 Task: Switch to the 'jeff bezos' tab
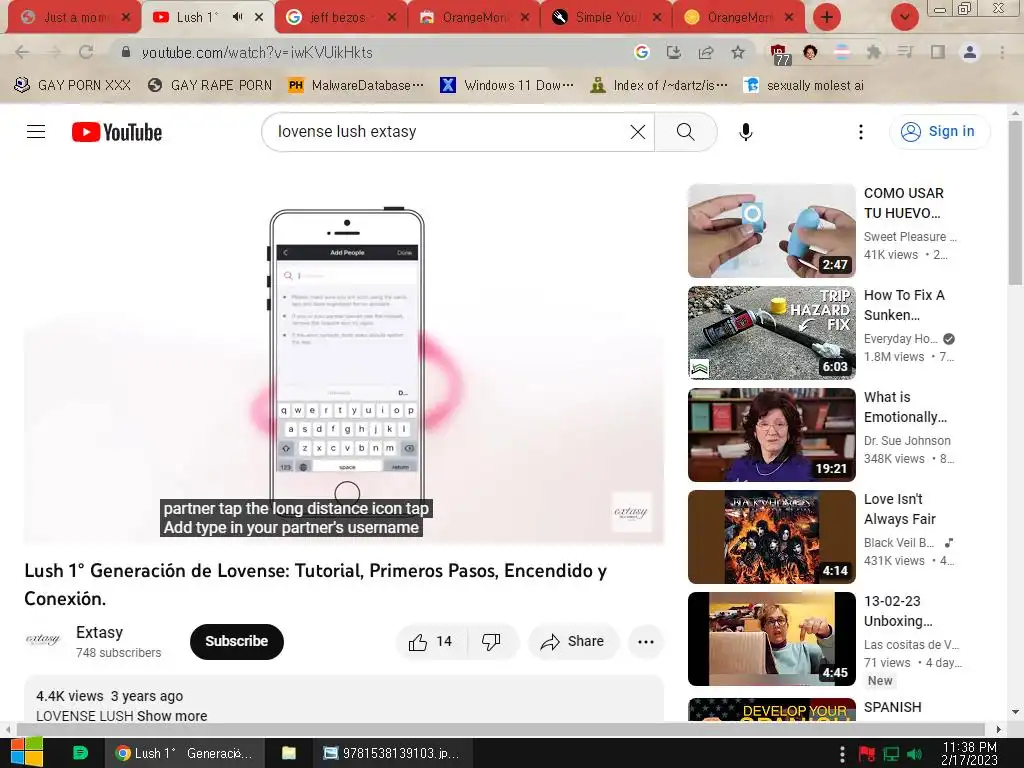338,17
